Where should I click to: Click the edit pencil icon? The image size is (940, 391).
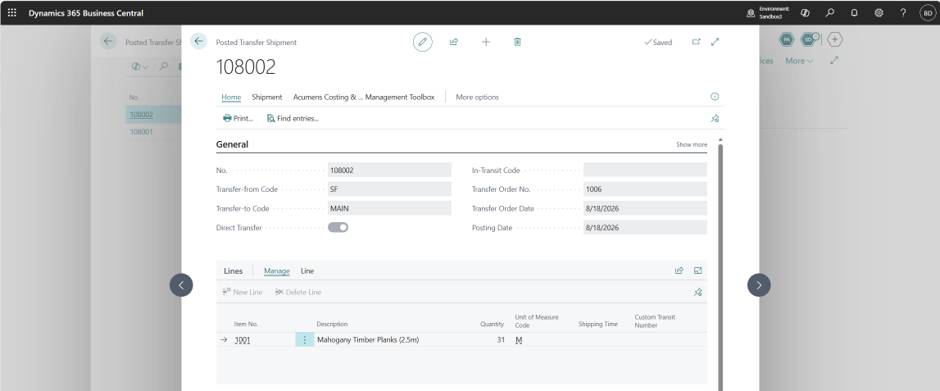click(x=423, y=42)
